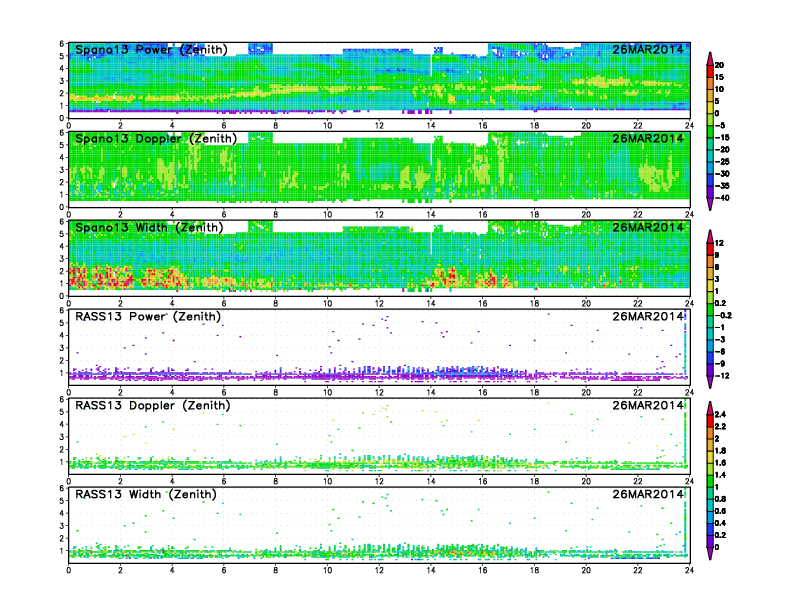The height and width of the screenshot is (612, 792).
Task: Click the "-30" label on the upper colorbar
Action: [722, 174]
